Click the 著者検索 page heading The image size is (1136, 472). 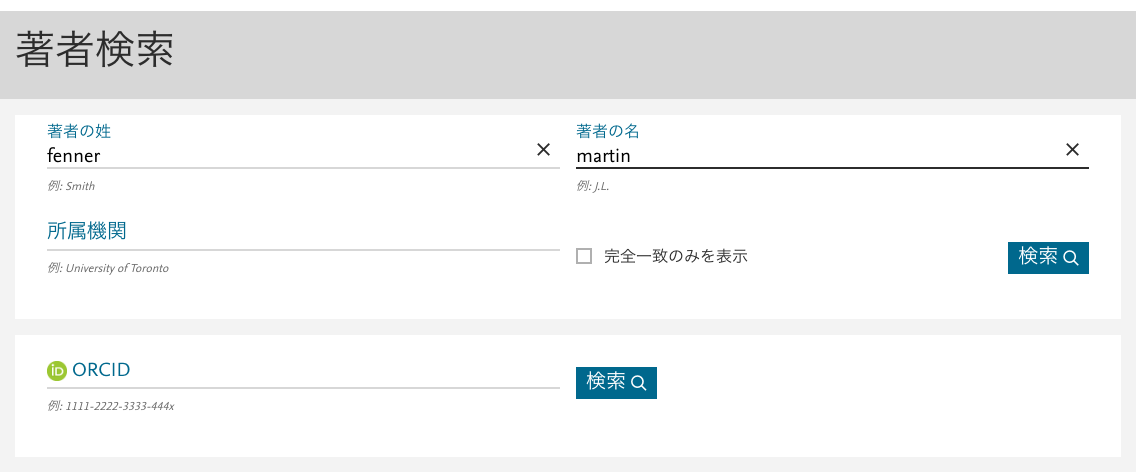coord(94,50)
